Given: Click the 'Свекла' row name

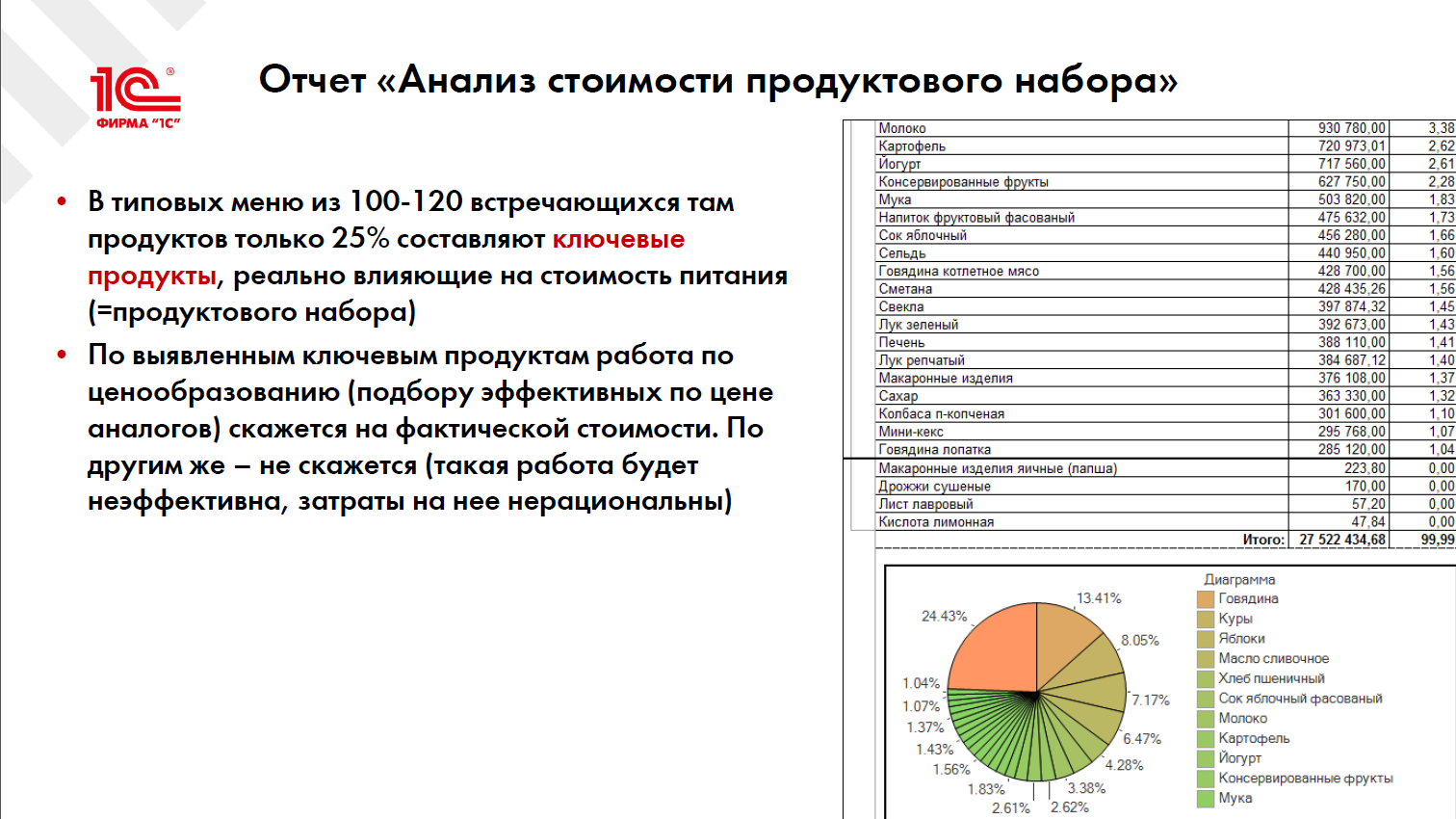Looking at the screenshot, I should (901, 306).
